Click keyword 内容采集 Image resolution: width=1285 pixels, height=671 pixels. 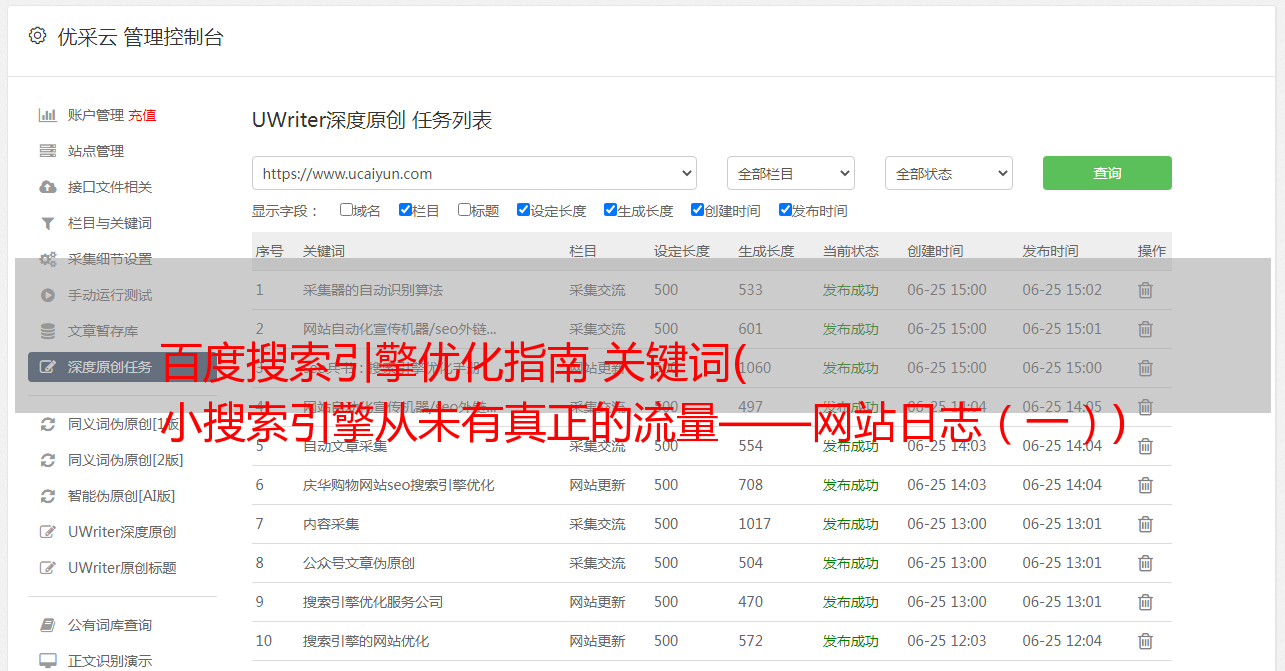pyautogui.click(x=331, y=524)
